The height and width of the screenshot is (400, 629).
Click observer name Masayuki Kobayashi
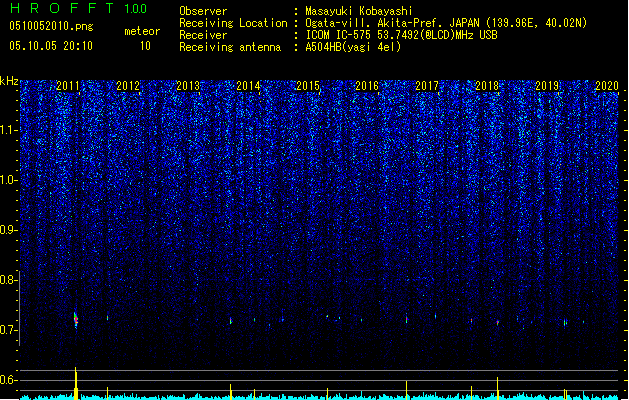[359, 11]
